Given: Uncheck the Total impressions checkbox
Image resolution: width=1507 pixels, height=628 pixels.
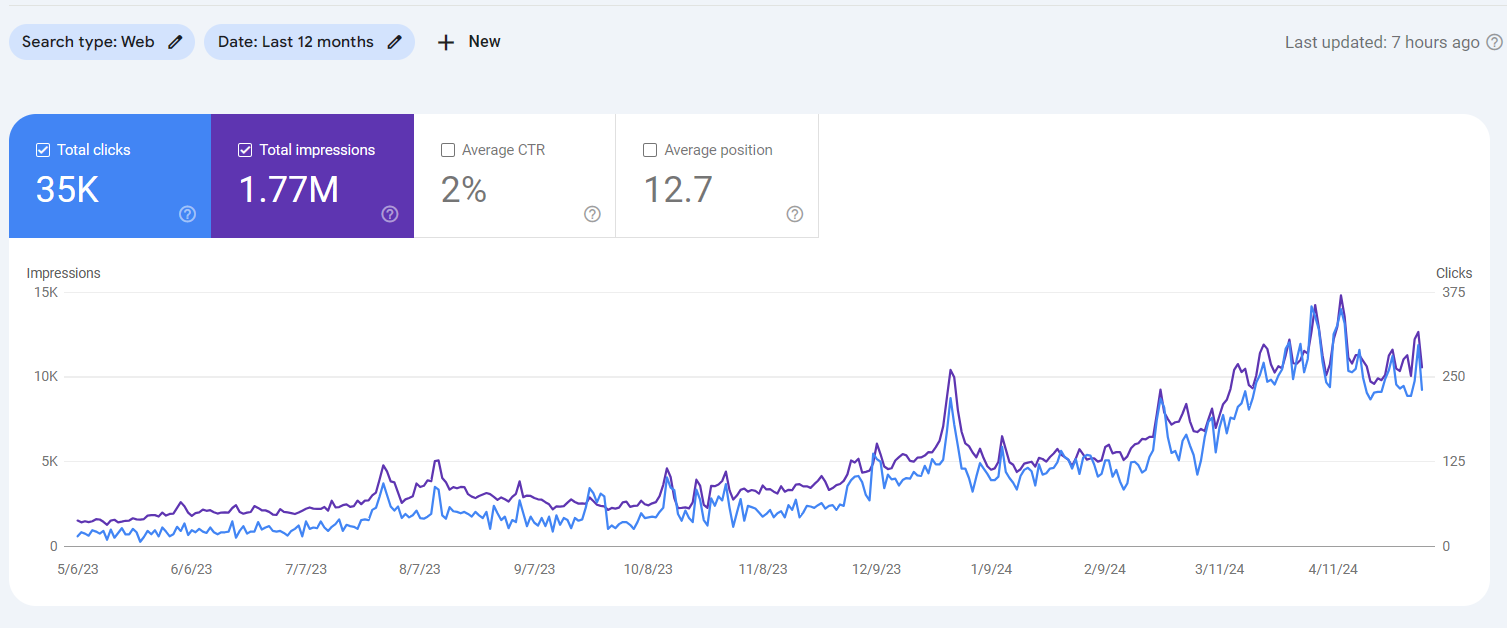Looking at the screenshot, I should [244, 149].
